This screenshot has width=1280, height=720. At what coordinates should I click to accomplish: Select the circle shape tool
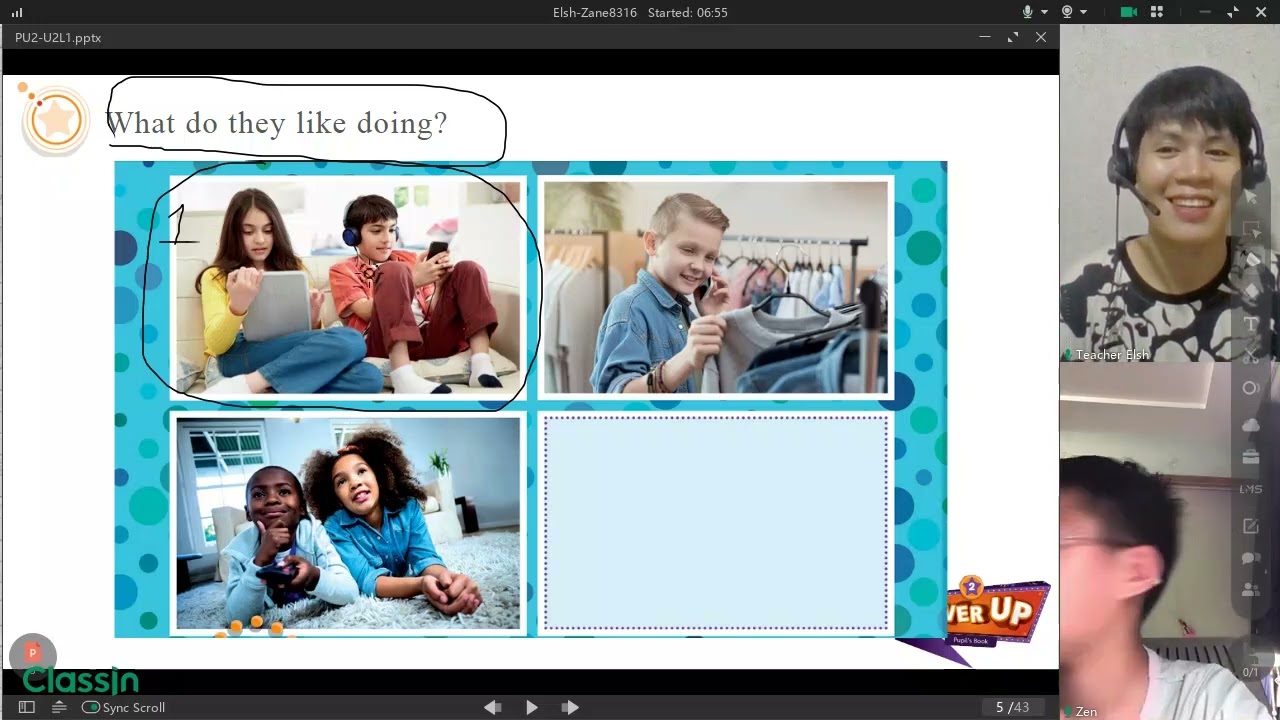click(1251, 388)
